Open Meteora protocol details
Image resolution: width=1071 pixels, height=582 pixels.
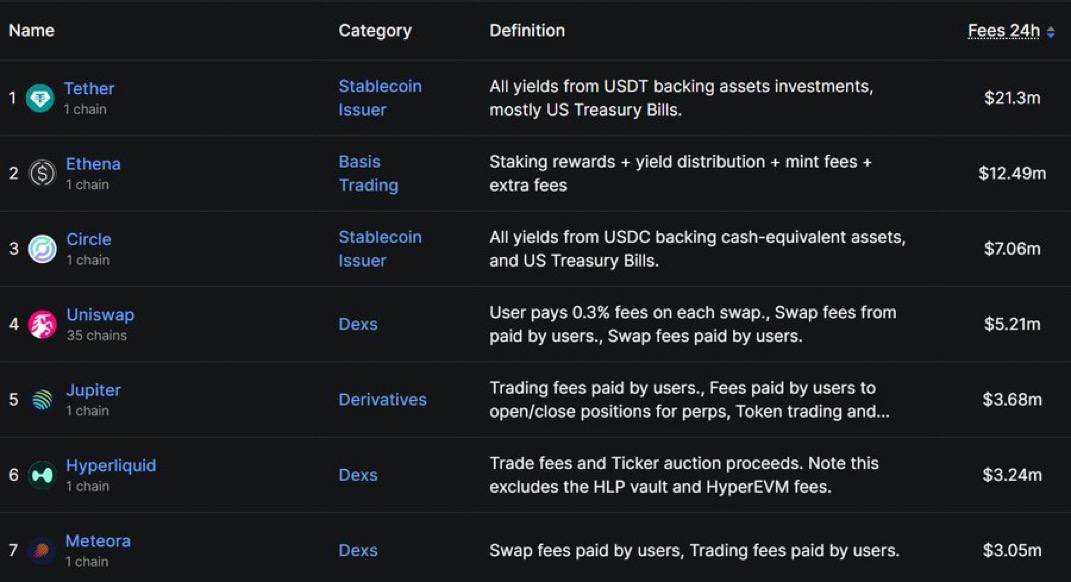pos(98,541)
